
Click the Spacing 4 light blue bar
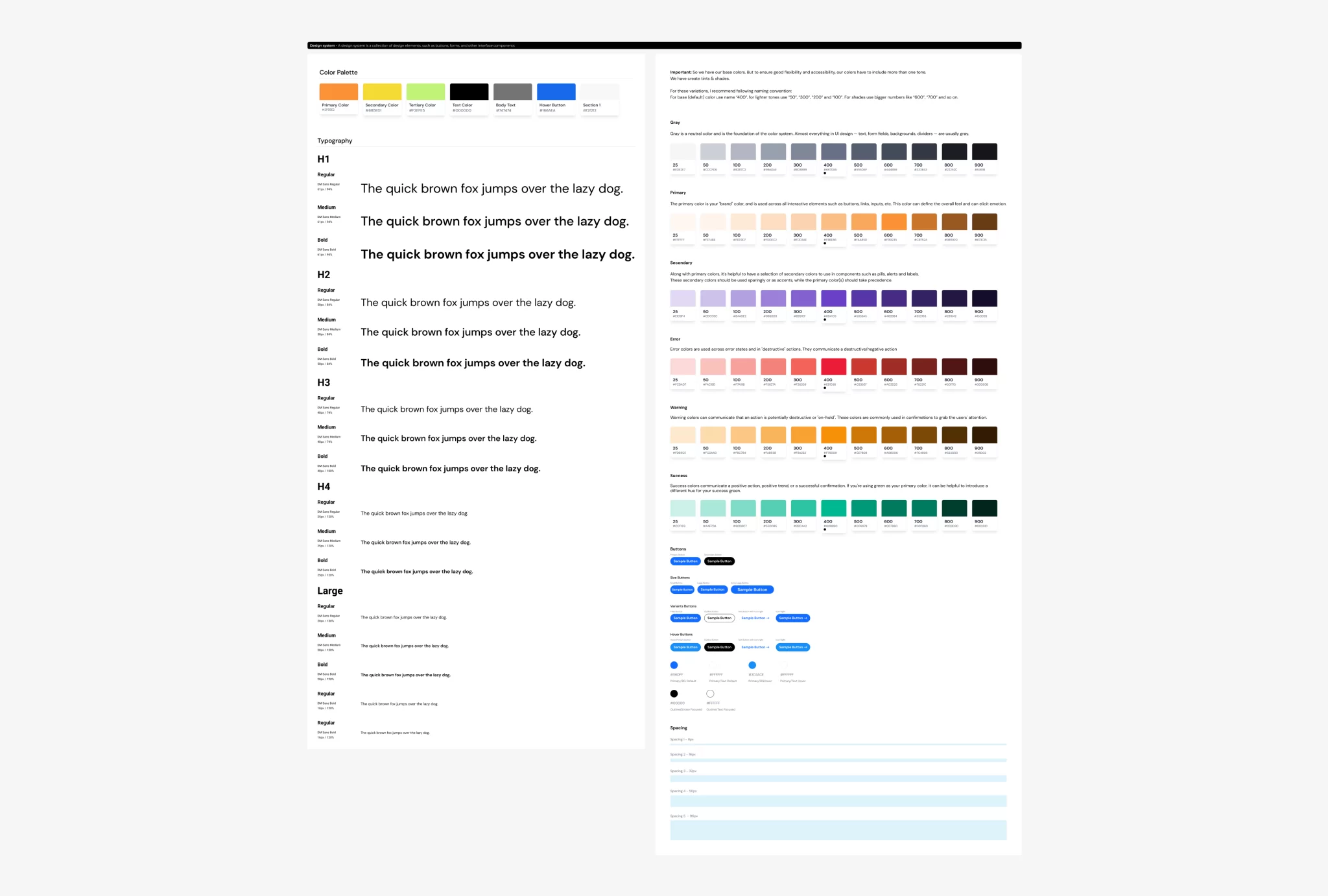(x=838, y=801)
